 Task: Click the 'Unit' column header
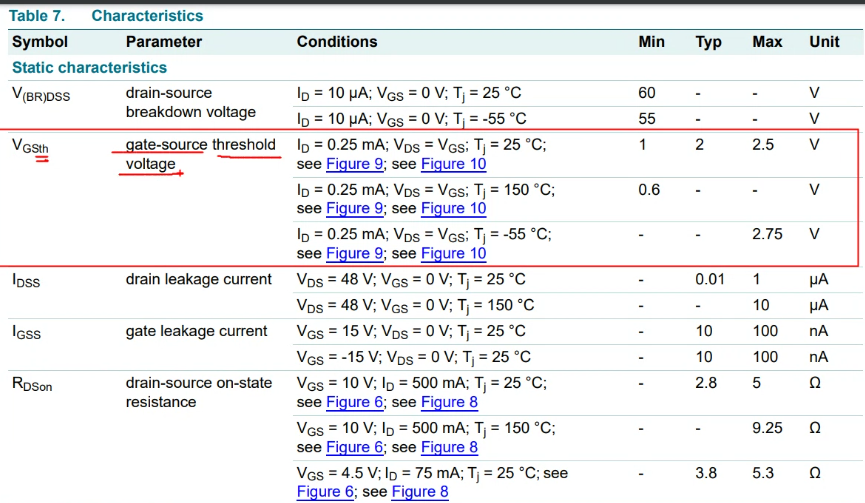click(x=824, y=42)
